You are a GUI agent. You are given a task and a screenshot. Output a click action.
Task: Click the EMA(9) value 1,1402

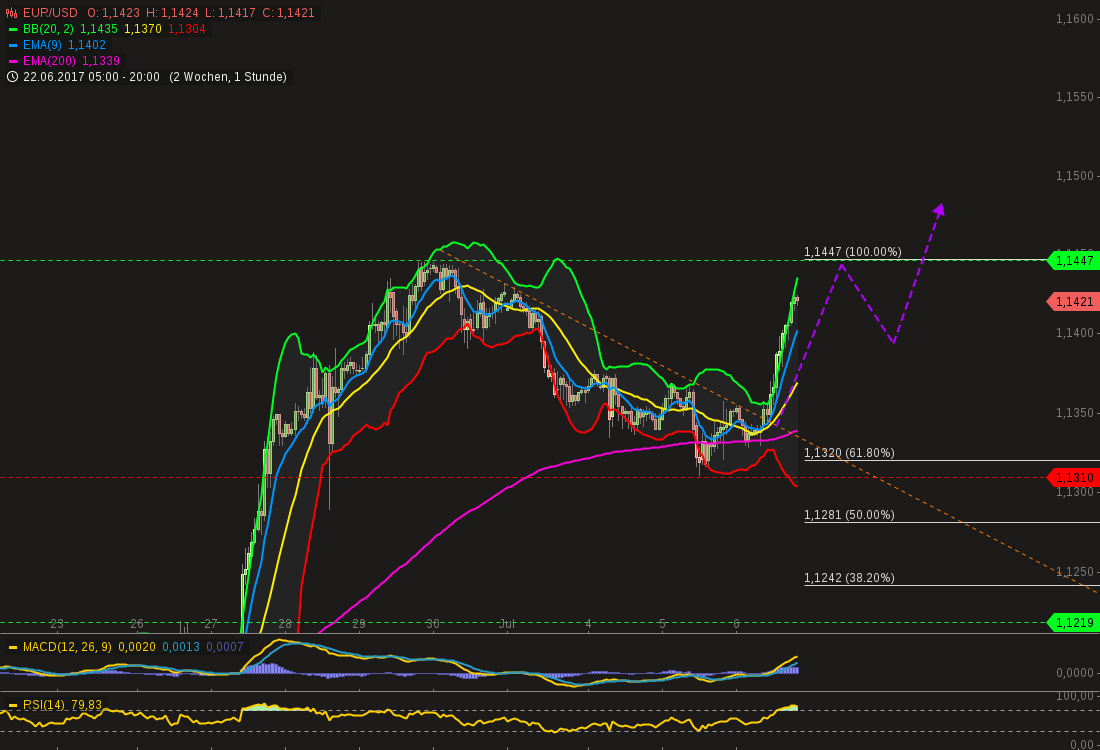pyautogui.click(x=87, y=45)
